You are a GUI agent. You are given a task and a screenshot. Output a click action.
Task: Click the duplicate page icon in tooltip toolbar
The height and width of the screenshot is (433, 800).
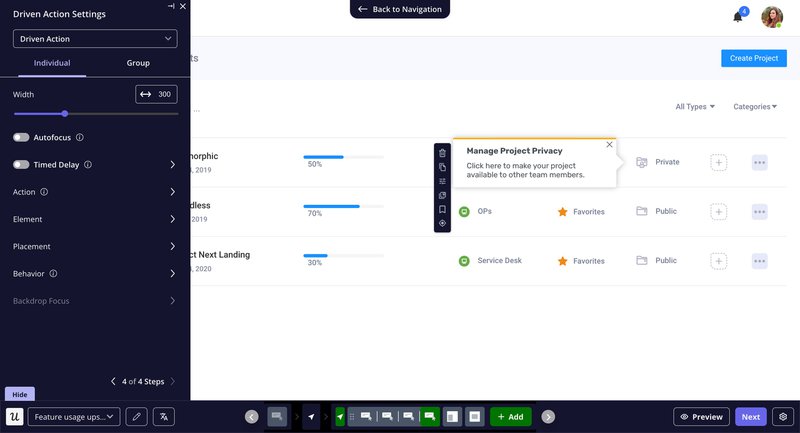click(x=442, y=167)
